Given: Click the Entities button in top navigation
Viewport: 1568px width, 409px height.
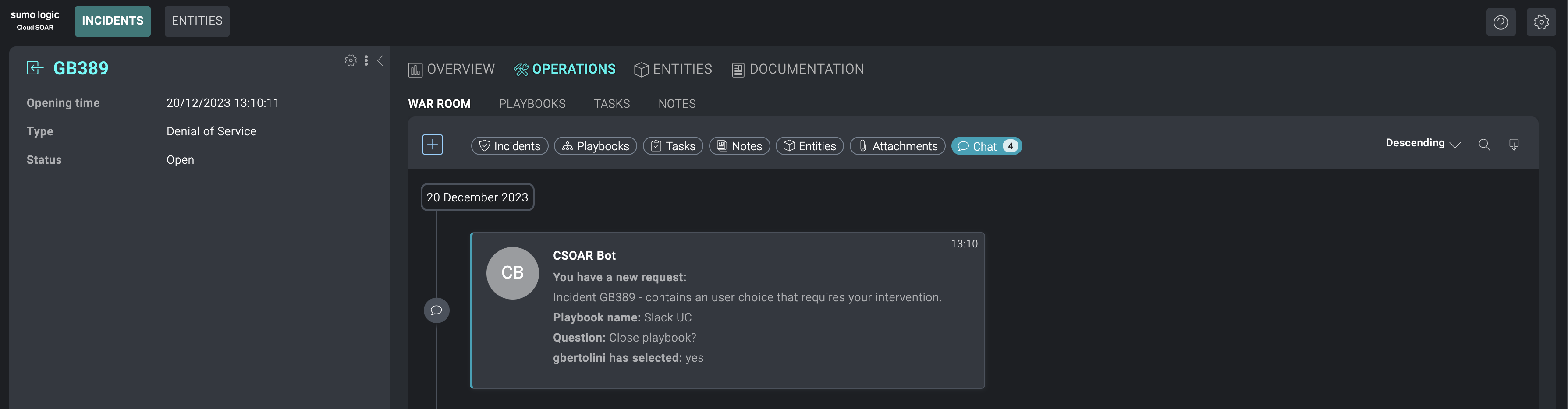Looking at the screenshot, I should (x=197, y=21).
